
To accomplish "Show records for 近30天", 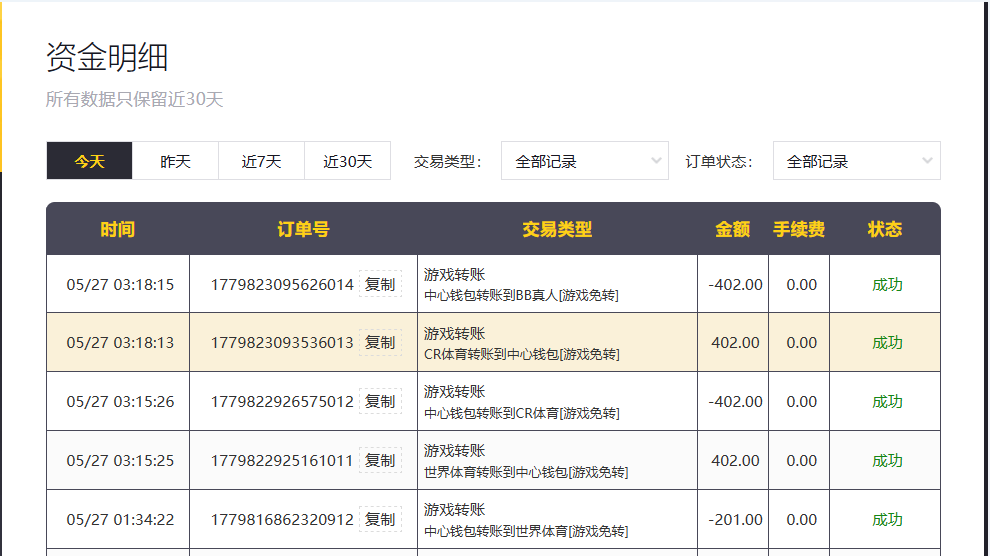I will point(347,161).
